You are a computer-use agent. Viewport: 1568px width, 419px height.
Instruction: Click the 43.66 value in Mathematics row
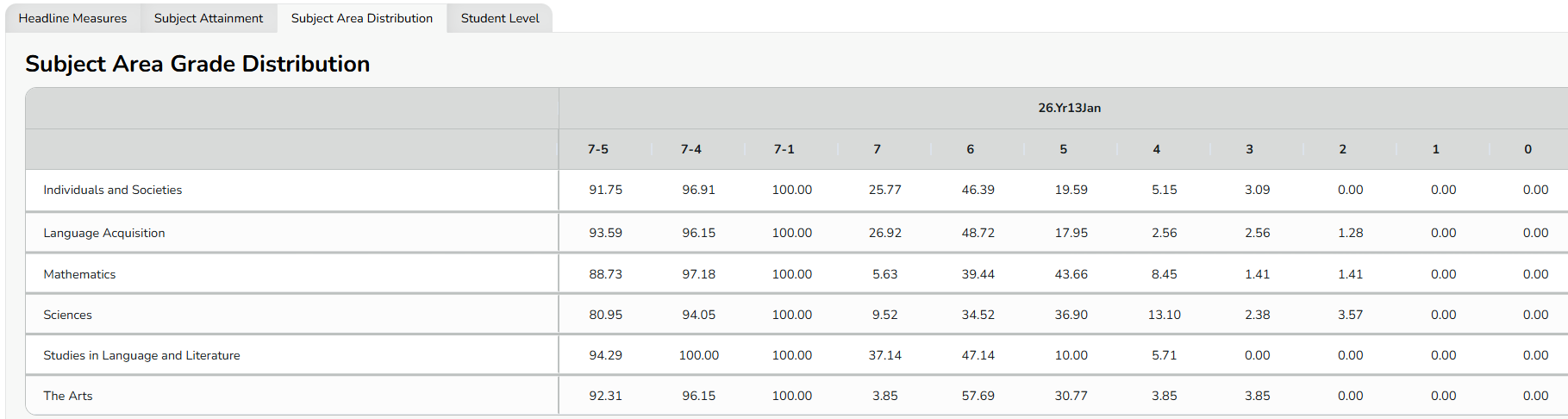1071,274
